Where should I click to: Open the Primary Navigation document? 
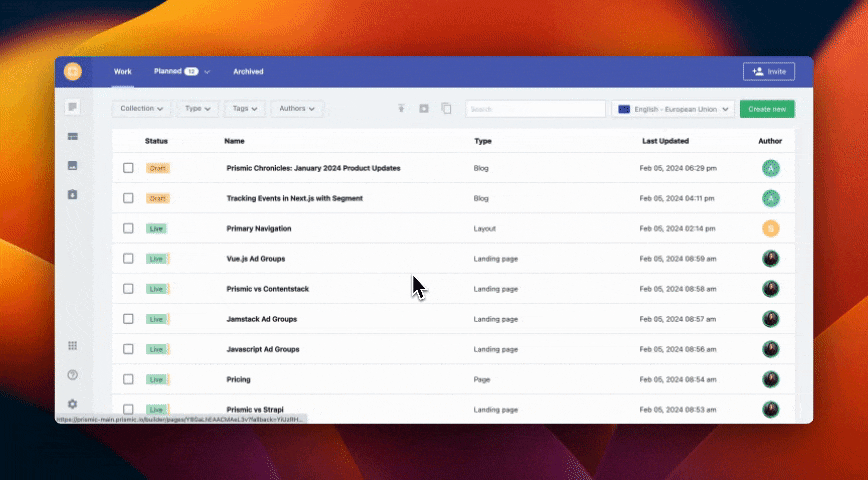click(259, 228)
